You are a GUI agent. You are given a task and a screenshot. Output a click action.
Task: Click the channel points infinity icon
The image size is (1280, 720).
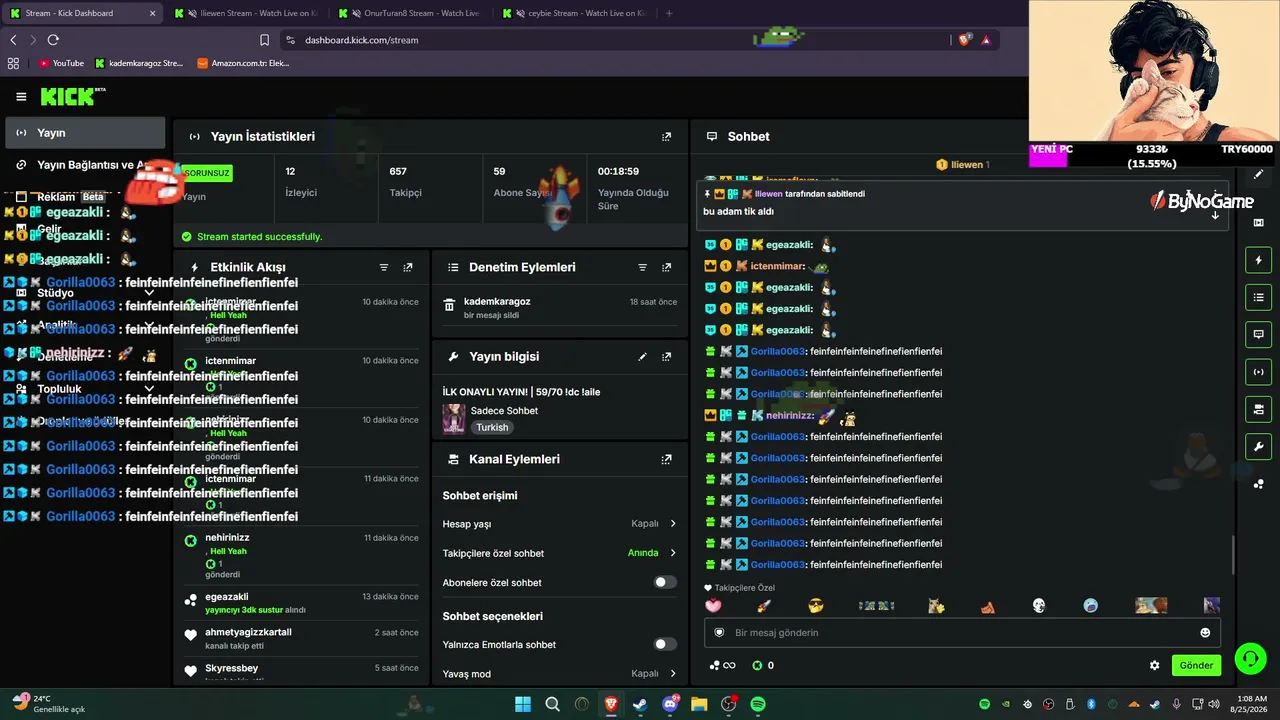[x=723, y=665]
